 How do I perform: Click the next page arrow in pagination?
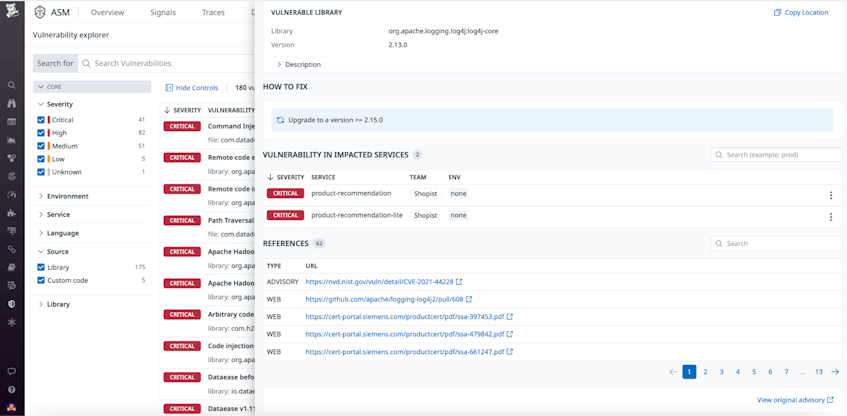tap(835, 372)
